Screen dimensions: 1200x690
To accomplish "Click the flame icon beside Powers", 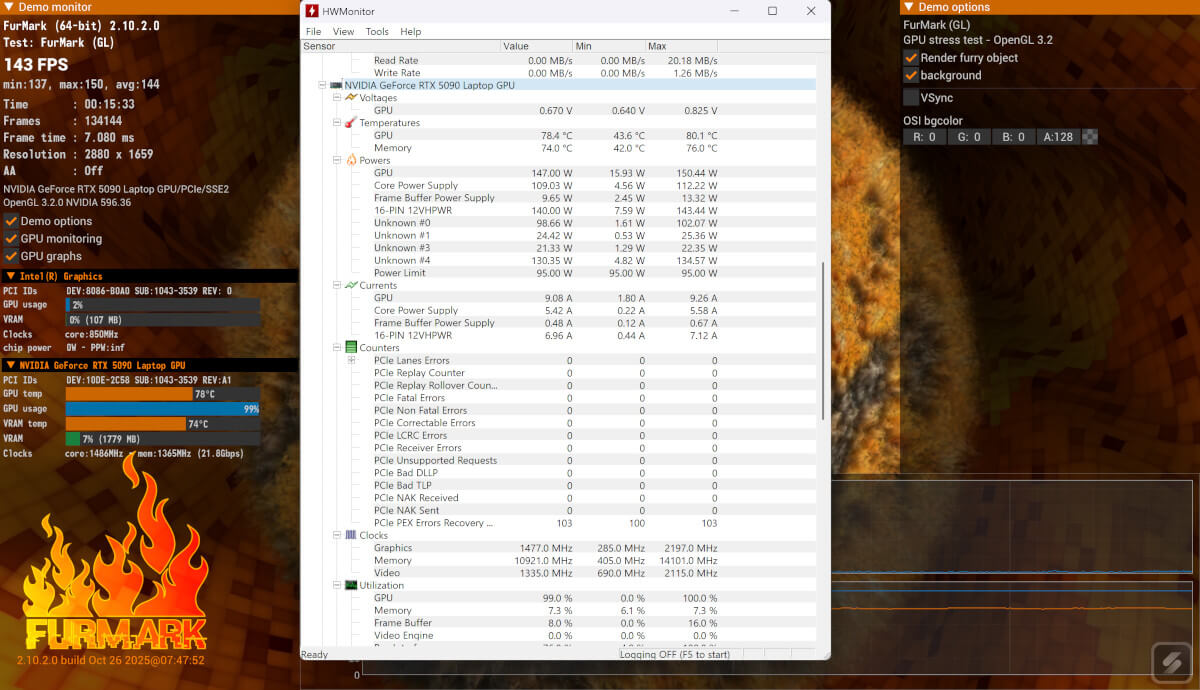I will click(x=351, y=160).
